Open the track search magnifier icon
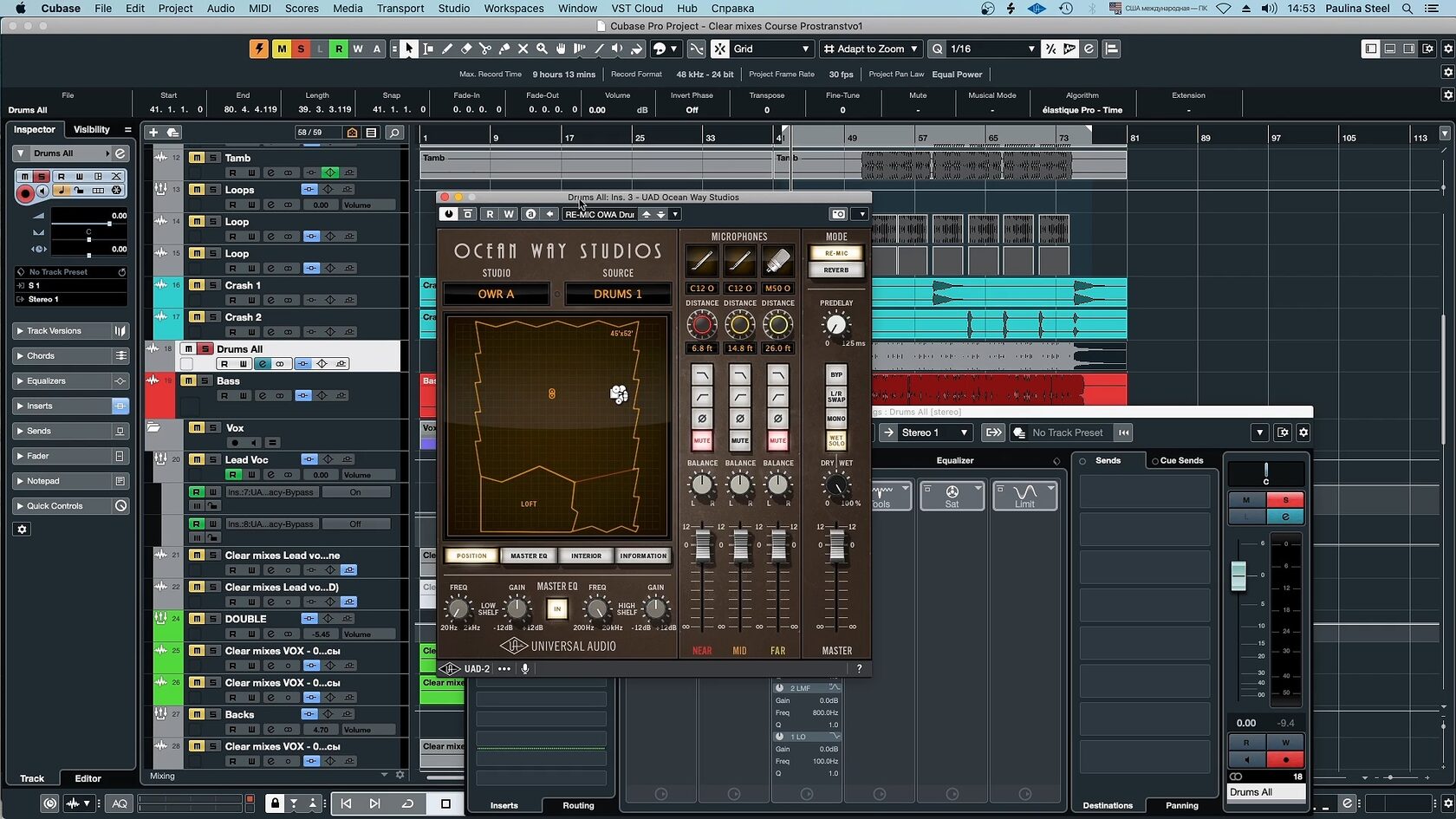The height and width of the screenshot is (819, 1456). tap(394, 133)
